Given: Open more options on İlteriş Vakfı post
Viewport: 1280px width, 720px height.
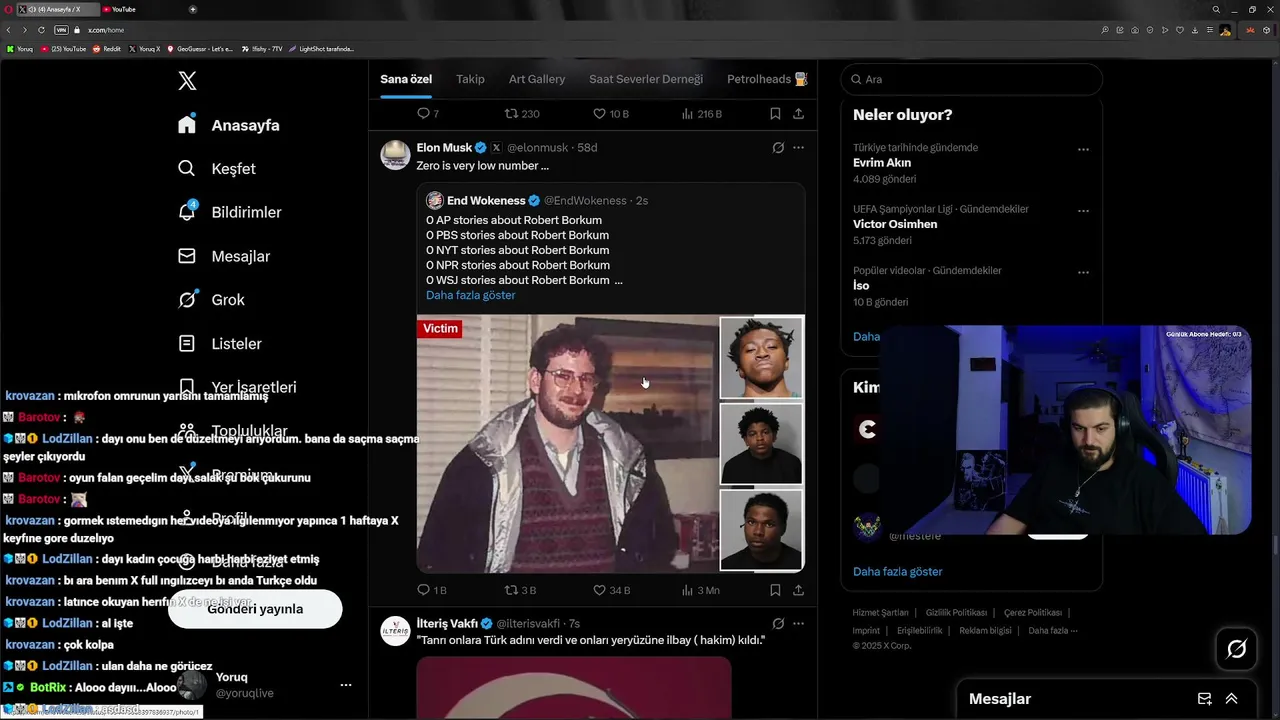Looking at the screenshot, I should pos(798,623).
